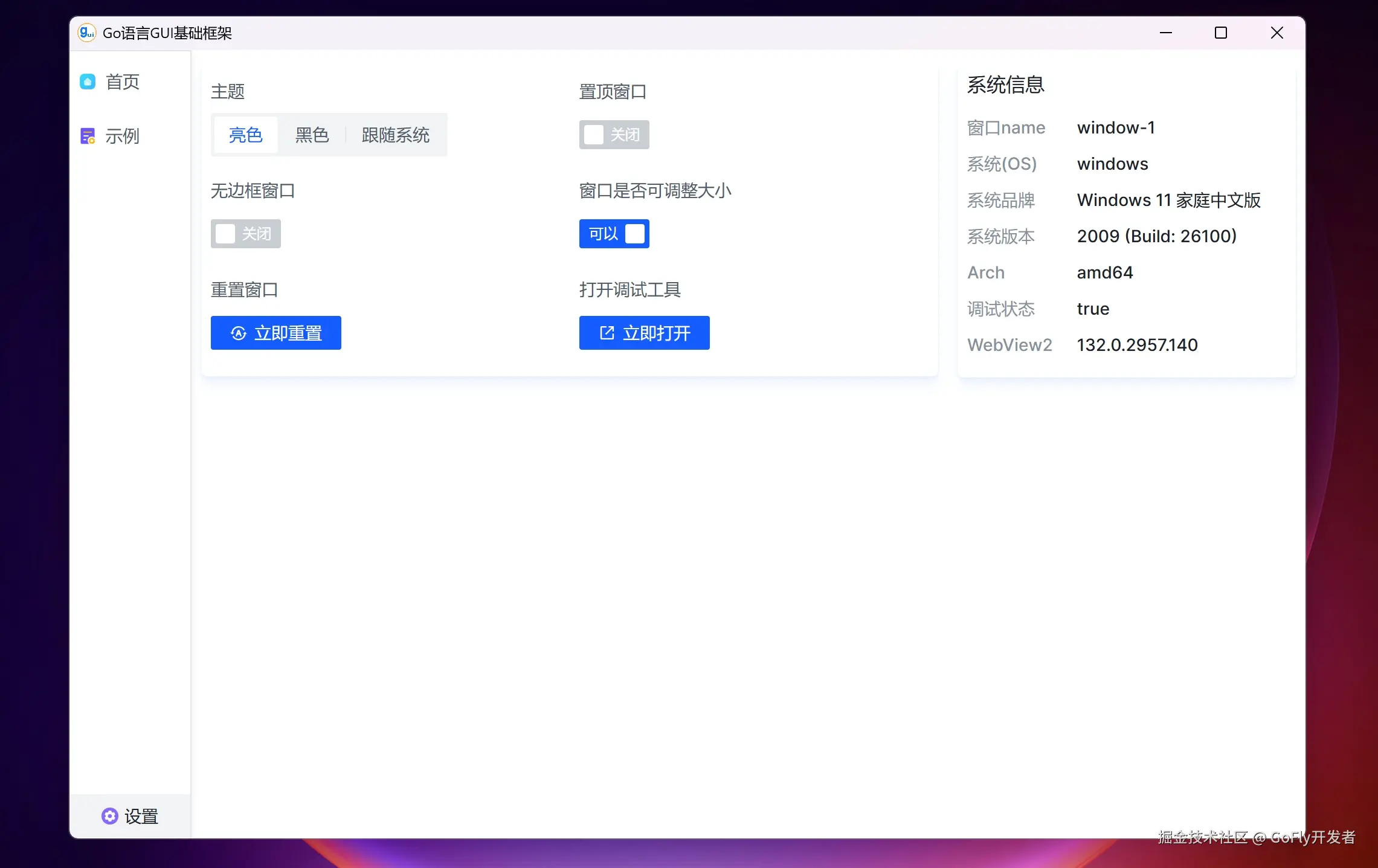Toggle the 置顶窗口 always-on-top switch
This screenshot has width=1378, height=868.
[x=614, y=135]
